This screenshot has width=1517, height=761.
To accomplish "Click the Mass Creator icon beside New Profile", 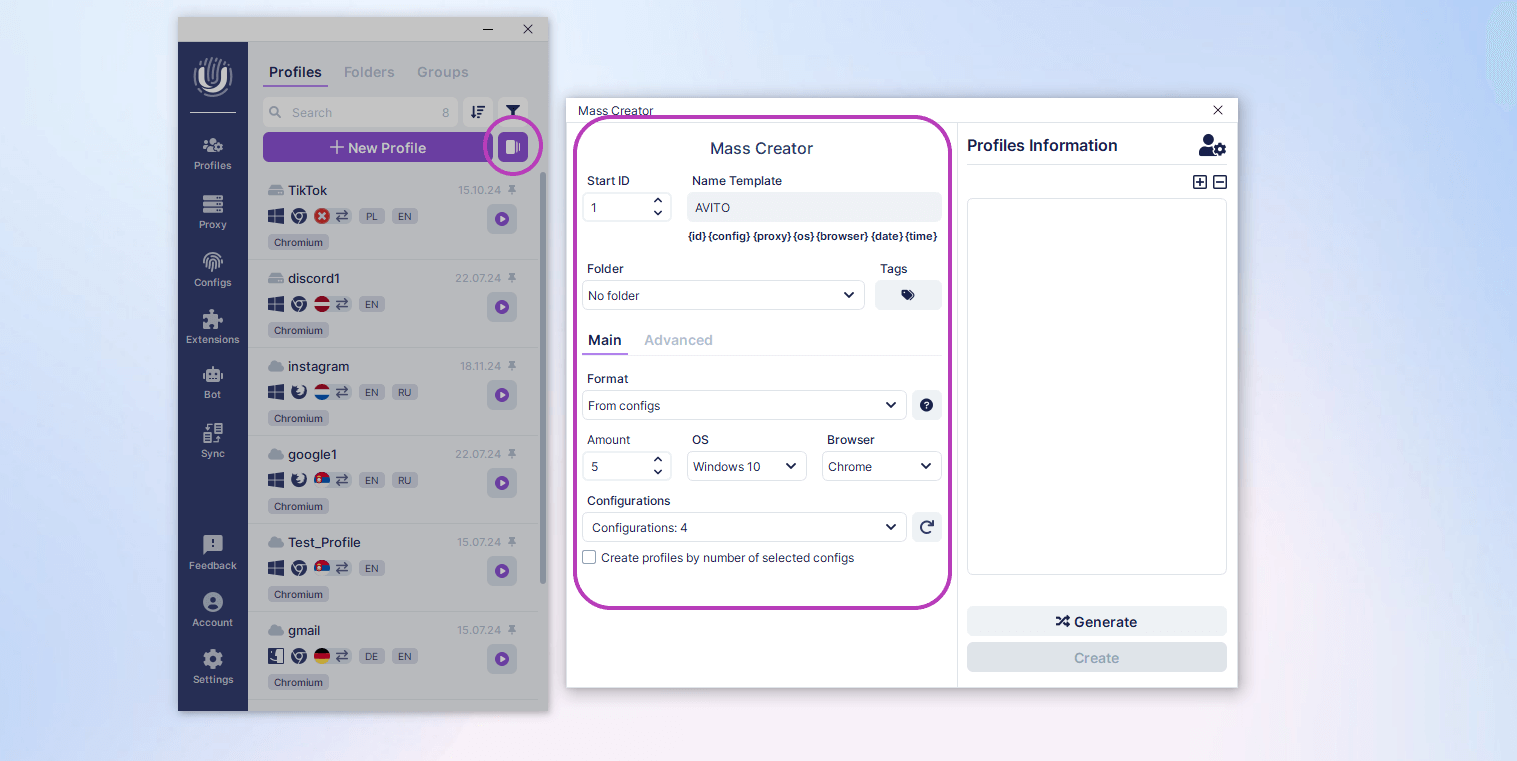I will pos(512,148).
